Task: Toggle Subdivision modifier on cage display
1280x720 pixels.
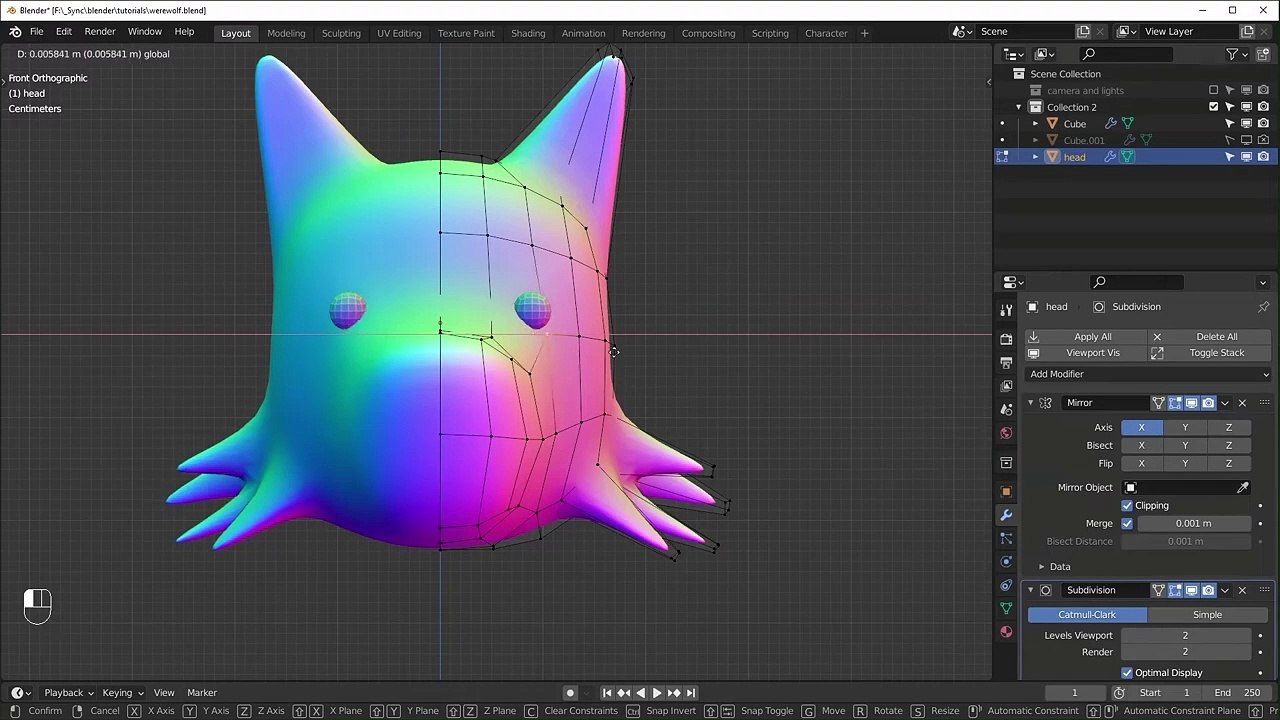Action: (1158, 590)
